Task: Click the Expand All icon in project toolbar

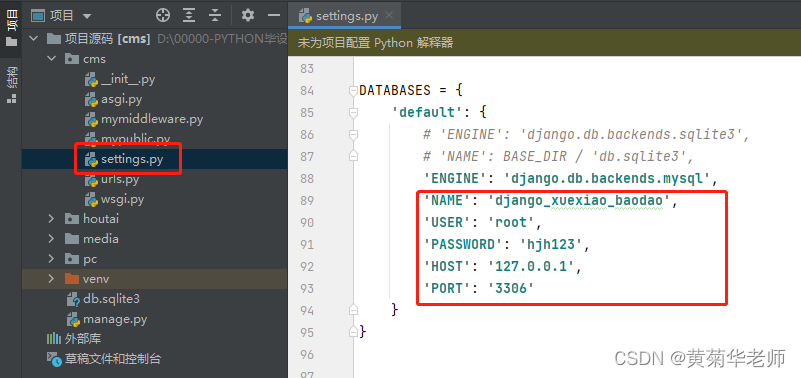Action: pos(190,16)
